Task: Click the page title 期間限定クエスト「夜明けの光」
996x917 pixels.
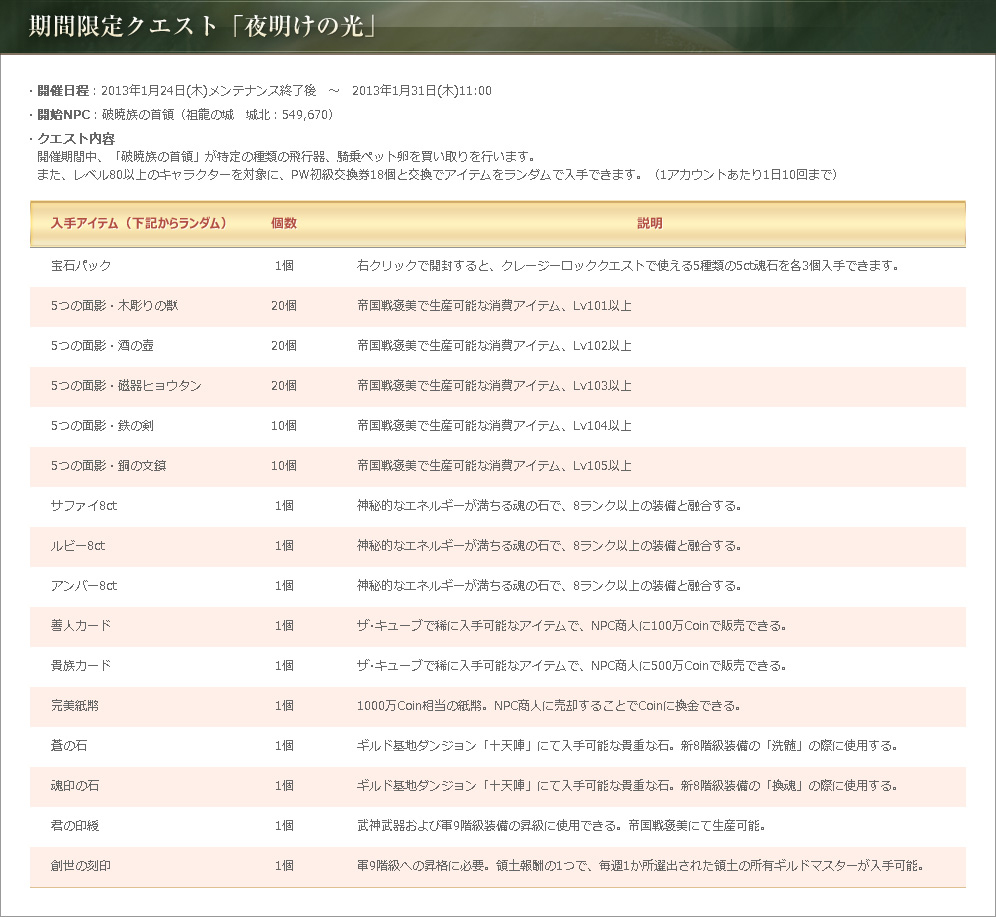Action: pos(203,27)
